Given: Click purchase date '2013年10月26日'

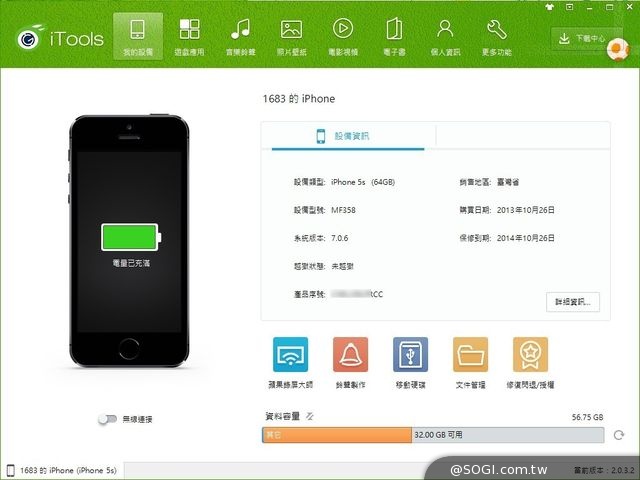Looking at the screenshot, I should coord(526,210).
